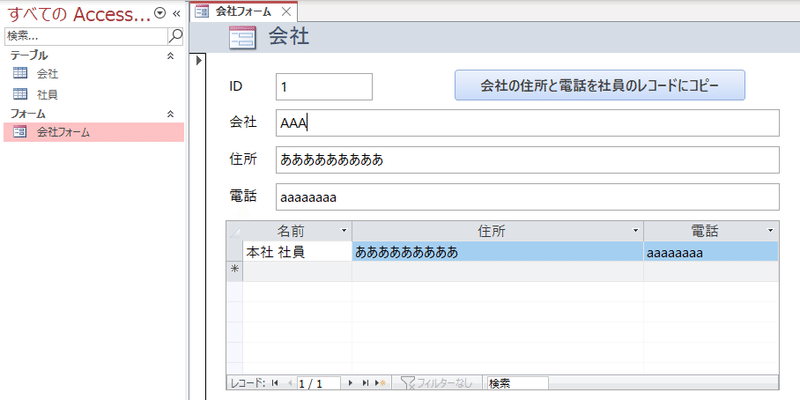Viewport: 800px width, 400px height.
Task: Click the 本社 社員 name cell
Action: coord(297,252)
